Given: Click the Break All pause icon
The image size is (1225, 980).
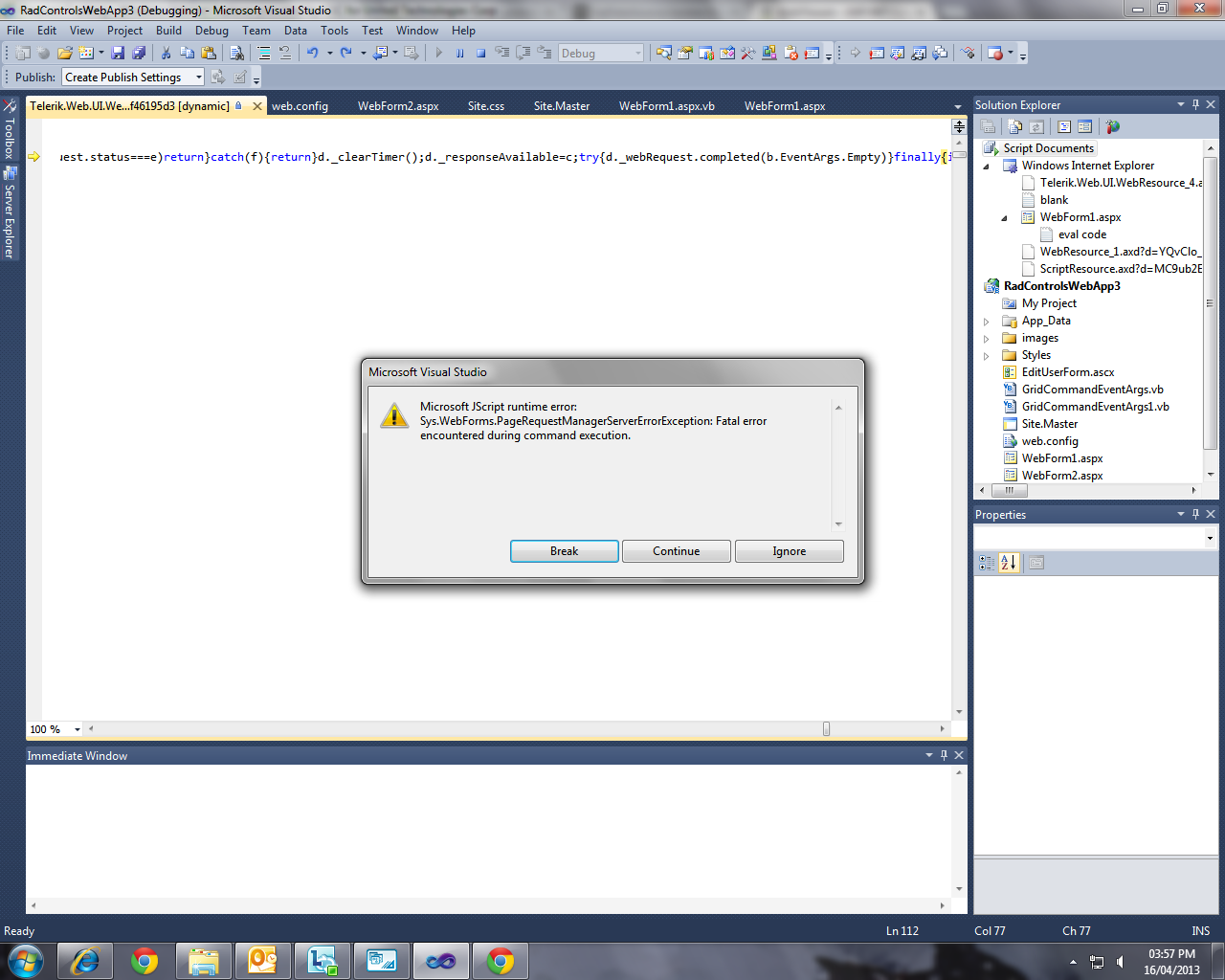Looking at the screenshot, I should (460, 54).
